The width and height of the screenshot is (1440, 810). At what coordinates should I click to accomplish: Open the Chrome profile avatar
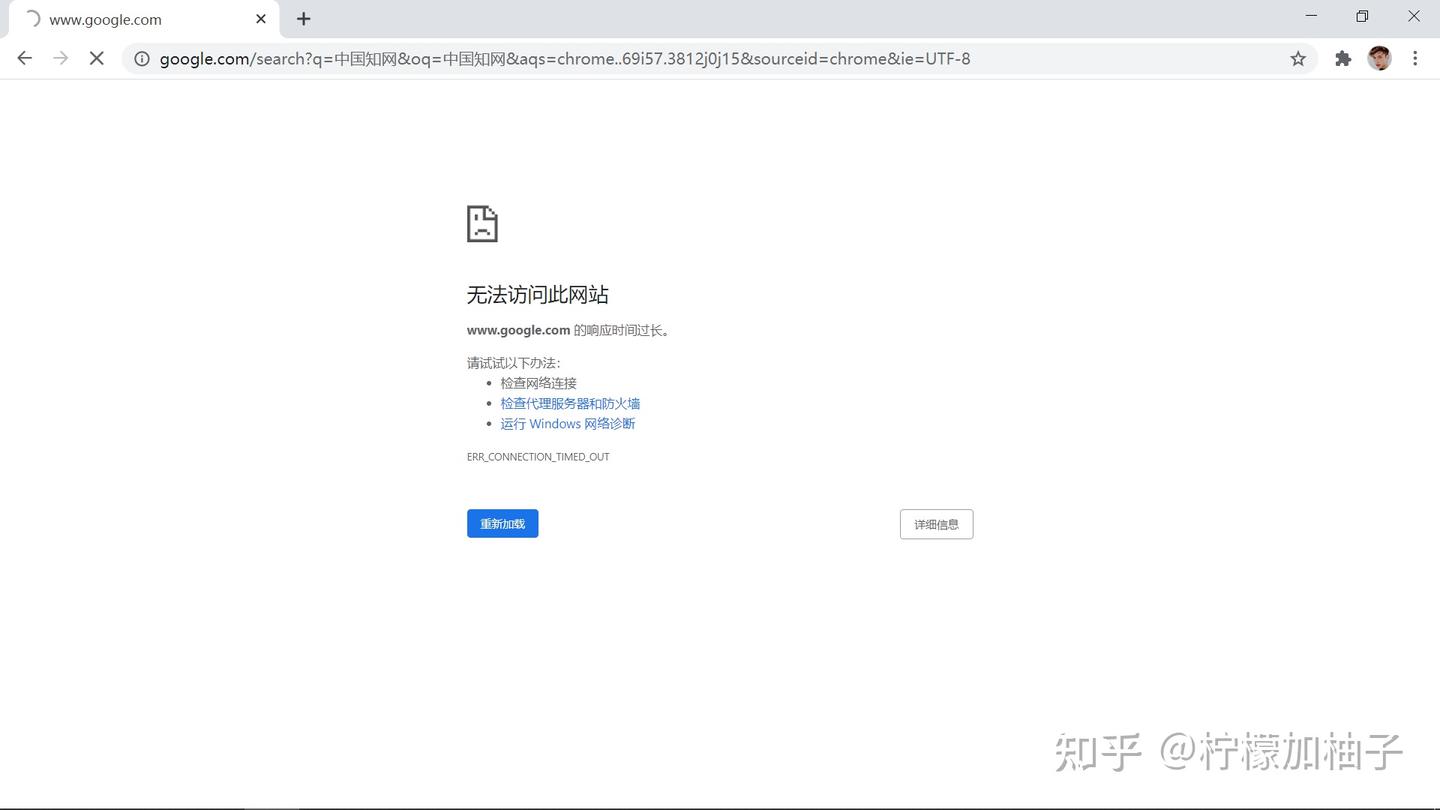(1380, 59)
